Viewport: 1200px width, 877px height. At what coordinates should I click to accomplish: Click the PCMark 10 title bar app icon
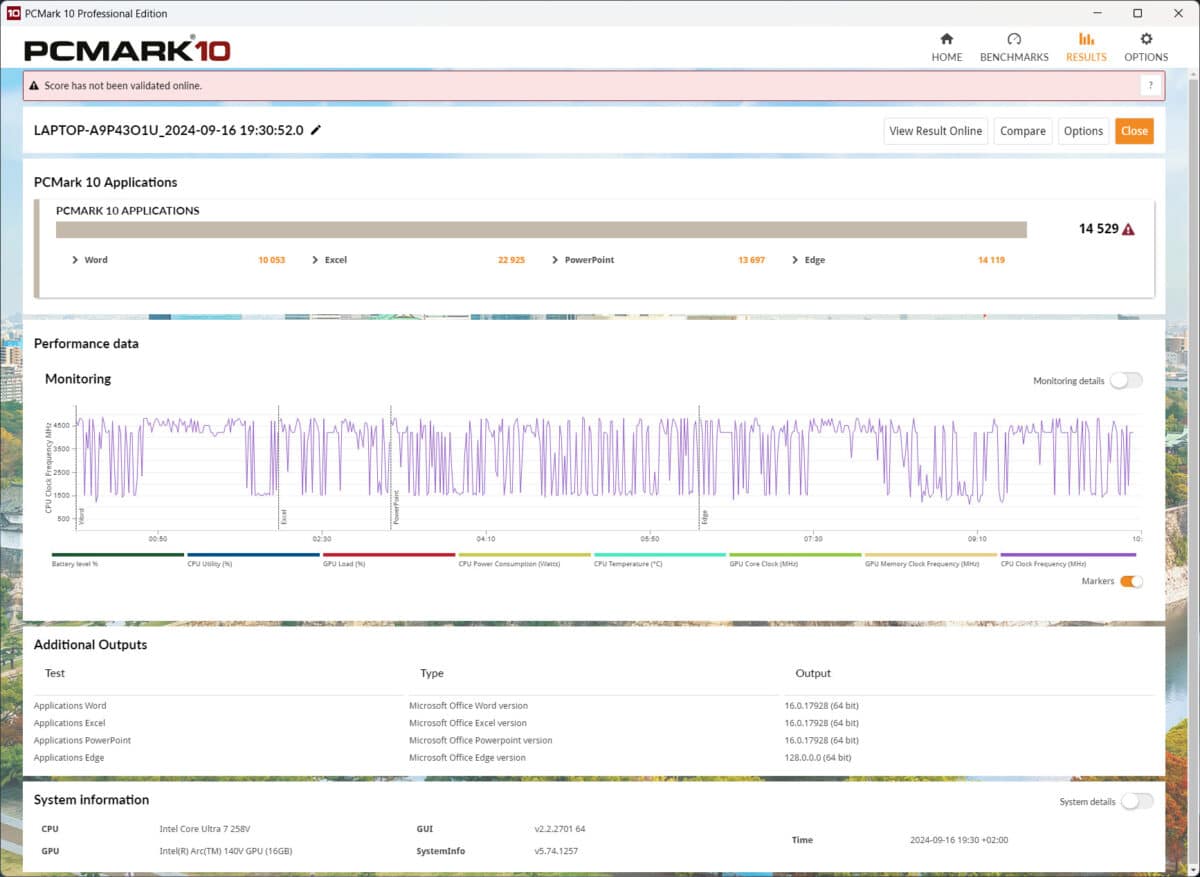pyautogui.click(x=13, y=13)
